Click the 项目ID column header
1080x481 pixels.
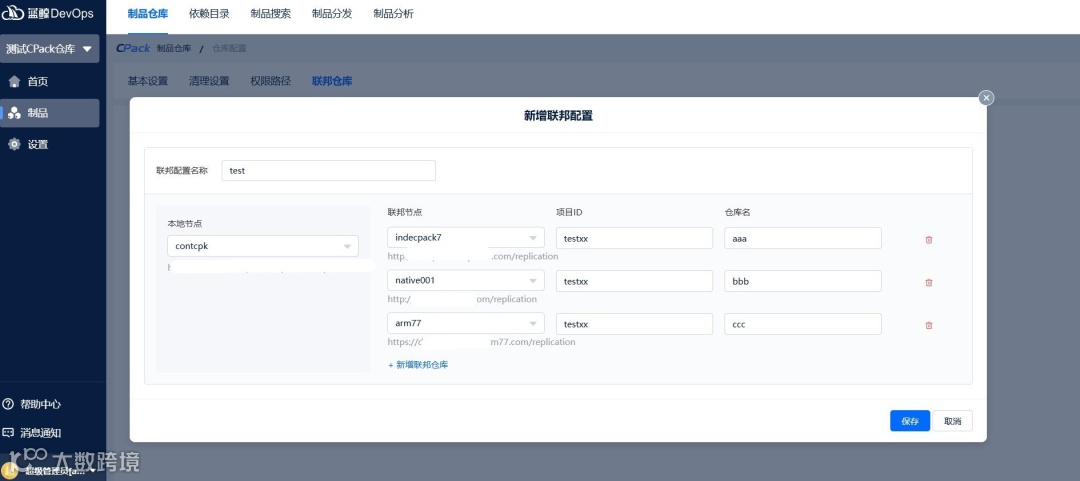(569, 212)
